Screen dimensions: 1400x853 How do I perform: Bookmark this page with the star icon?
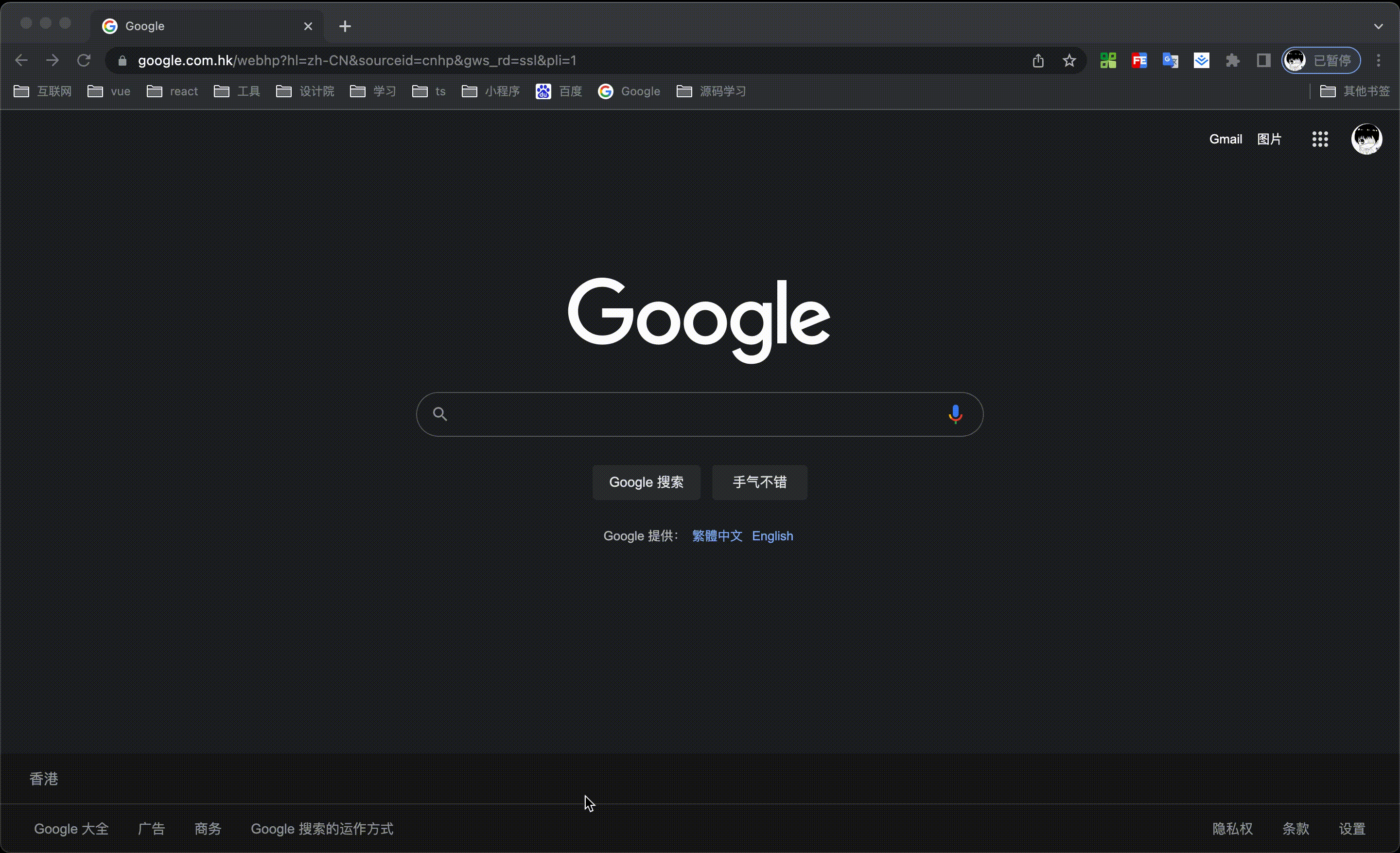pyautogui.click(x=1069, y=60)
